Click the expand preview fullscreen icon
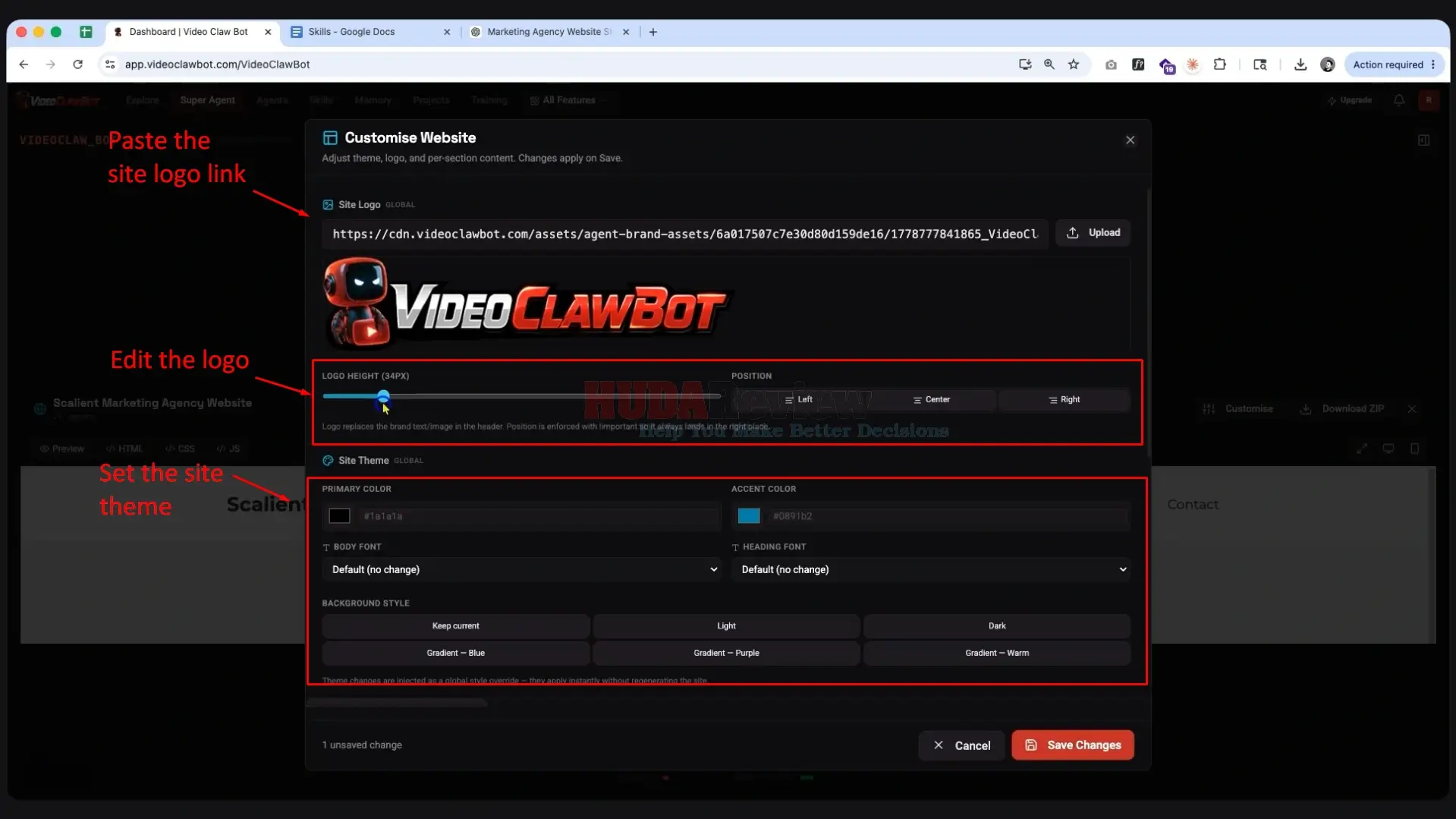Image resolution: width=1456 pixels, height=819 pixels. [1362, 449]
